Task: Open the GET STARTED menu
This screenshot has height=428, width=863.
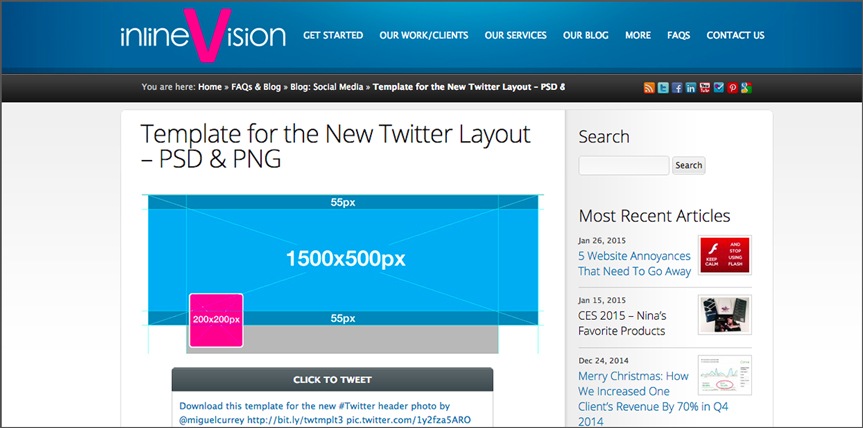Action: [333, 35]
